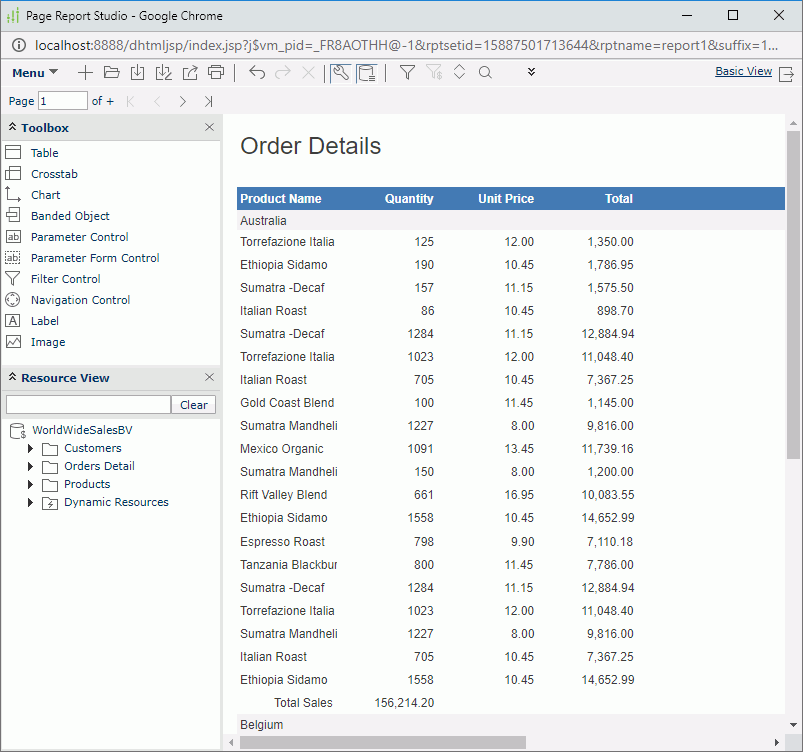Expand the Orders Detail folder node
Viewport: 803px width, 752px height.
[31, 466]
